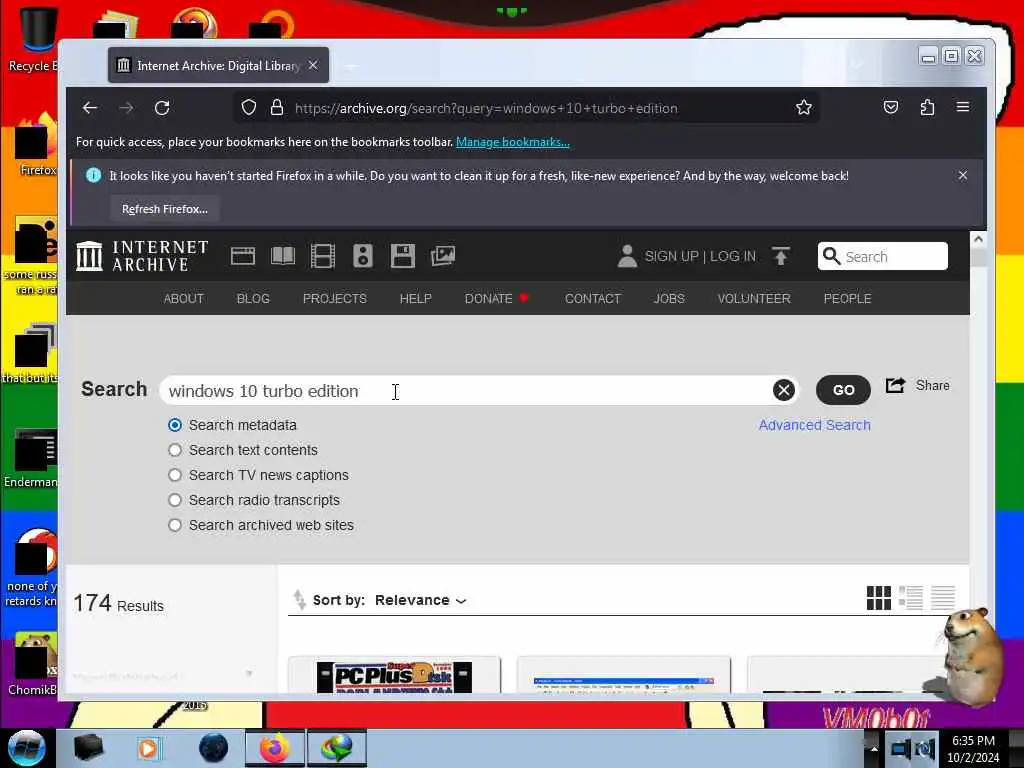Open the Internet Archive Software floppy icon
Viewport: 1024px width, 768px height.
(403, 256)
